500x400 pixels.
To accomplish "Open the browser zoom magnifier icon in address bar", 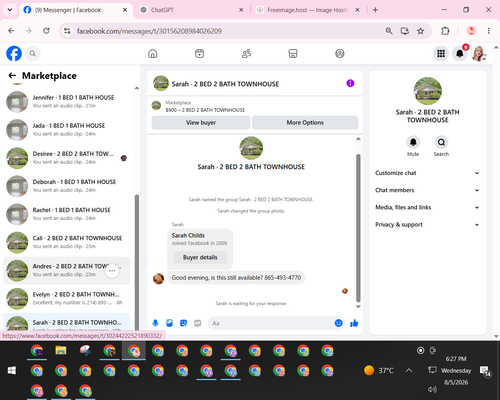I will coord(389,31).
